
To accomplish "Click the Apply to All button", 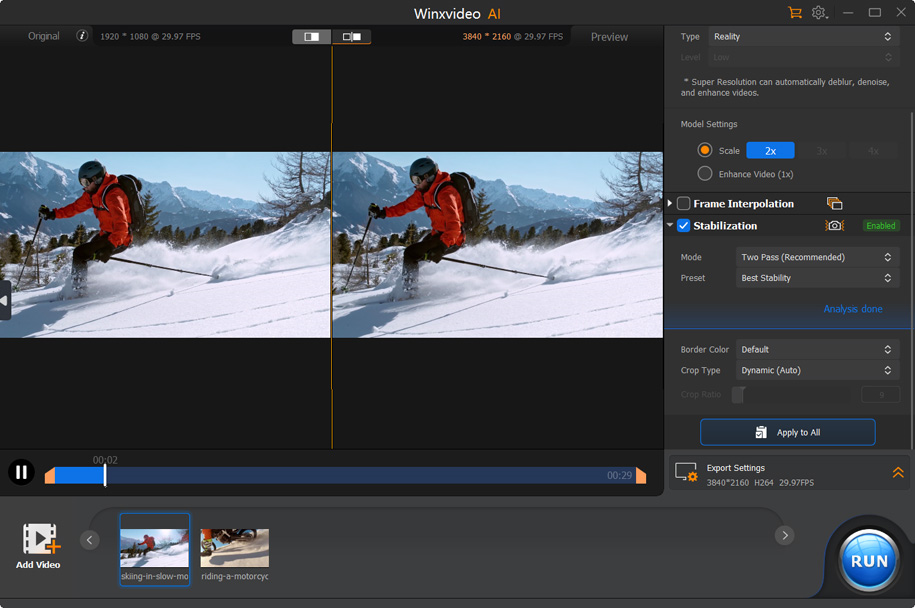I will coord(788,432).
